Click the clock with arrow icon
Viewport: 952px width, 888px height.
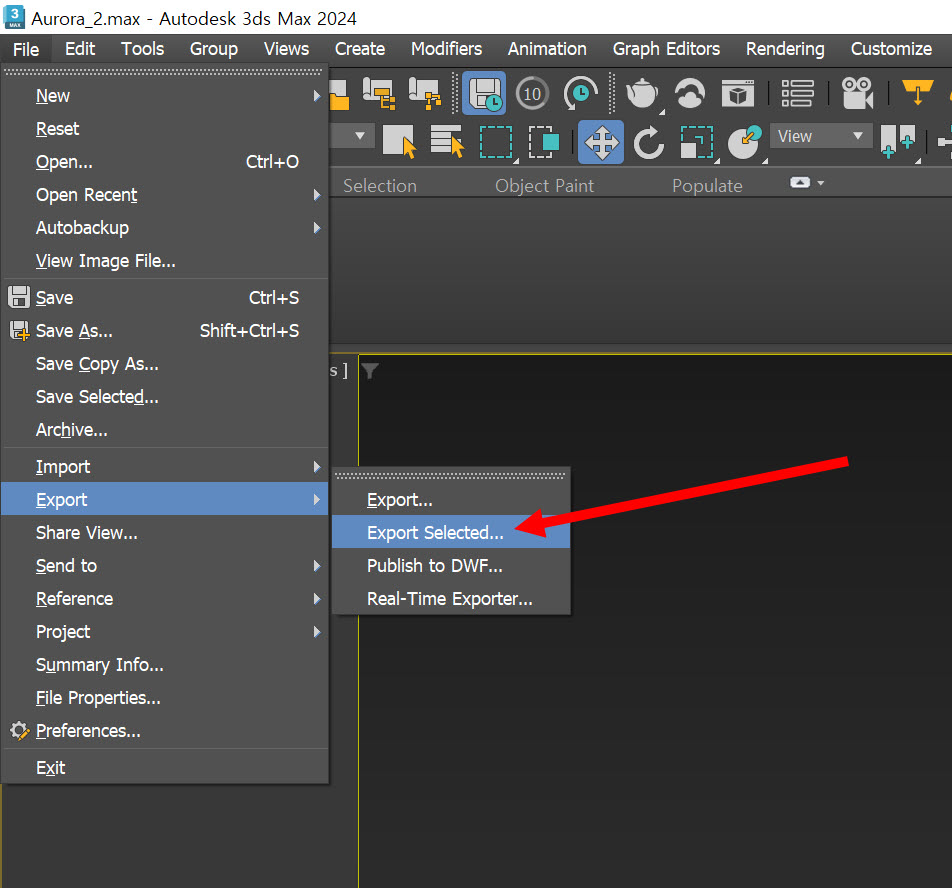pos(580,93)
